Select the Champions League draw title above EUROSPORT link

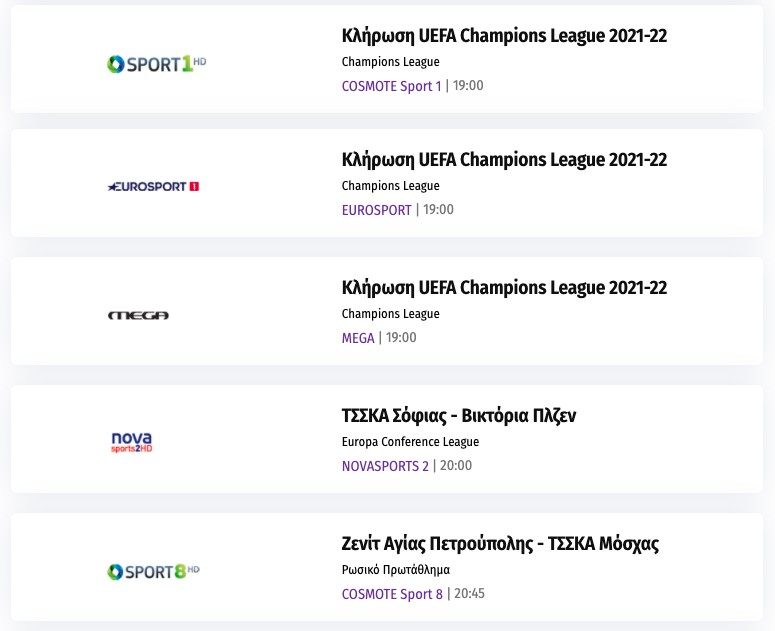click(x=504, y=160)
